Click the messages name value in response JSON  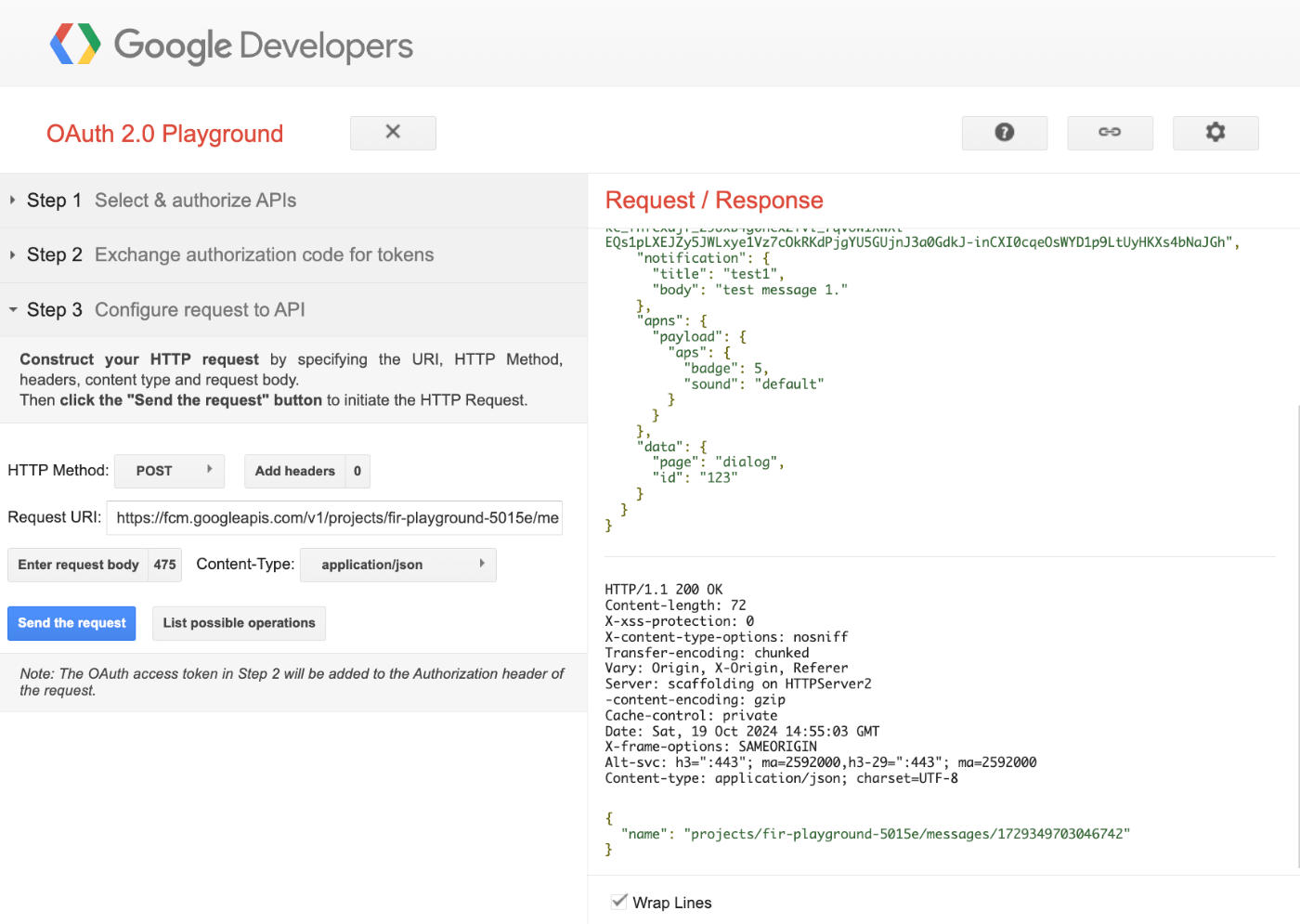(906, 834)
